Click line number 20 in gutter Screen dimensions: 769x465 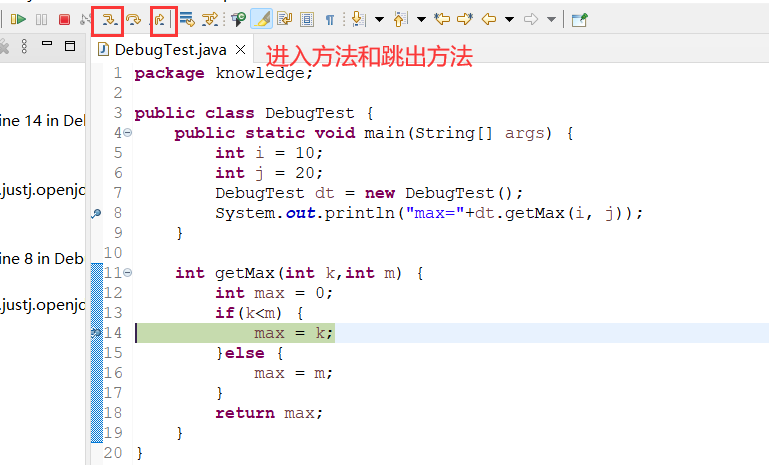pyautogui.click(x=113, y=453)
